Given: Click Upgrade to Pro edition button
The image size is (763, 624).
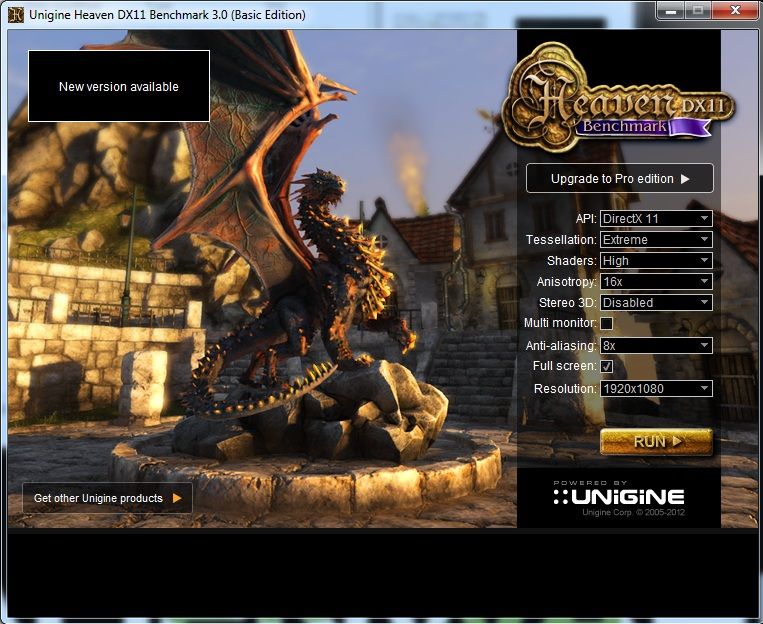Looking at the screenshot, I should click(619, 179).
